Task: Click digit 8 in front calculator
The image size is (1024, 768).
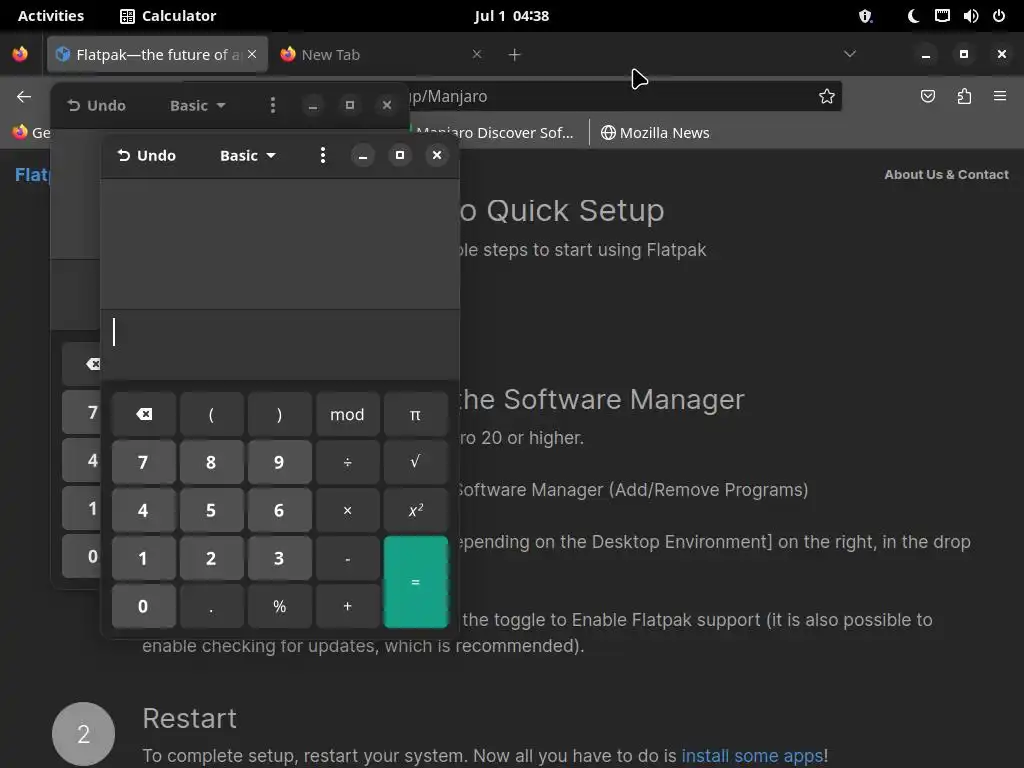Action: tap(212, 462)
